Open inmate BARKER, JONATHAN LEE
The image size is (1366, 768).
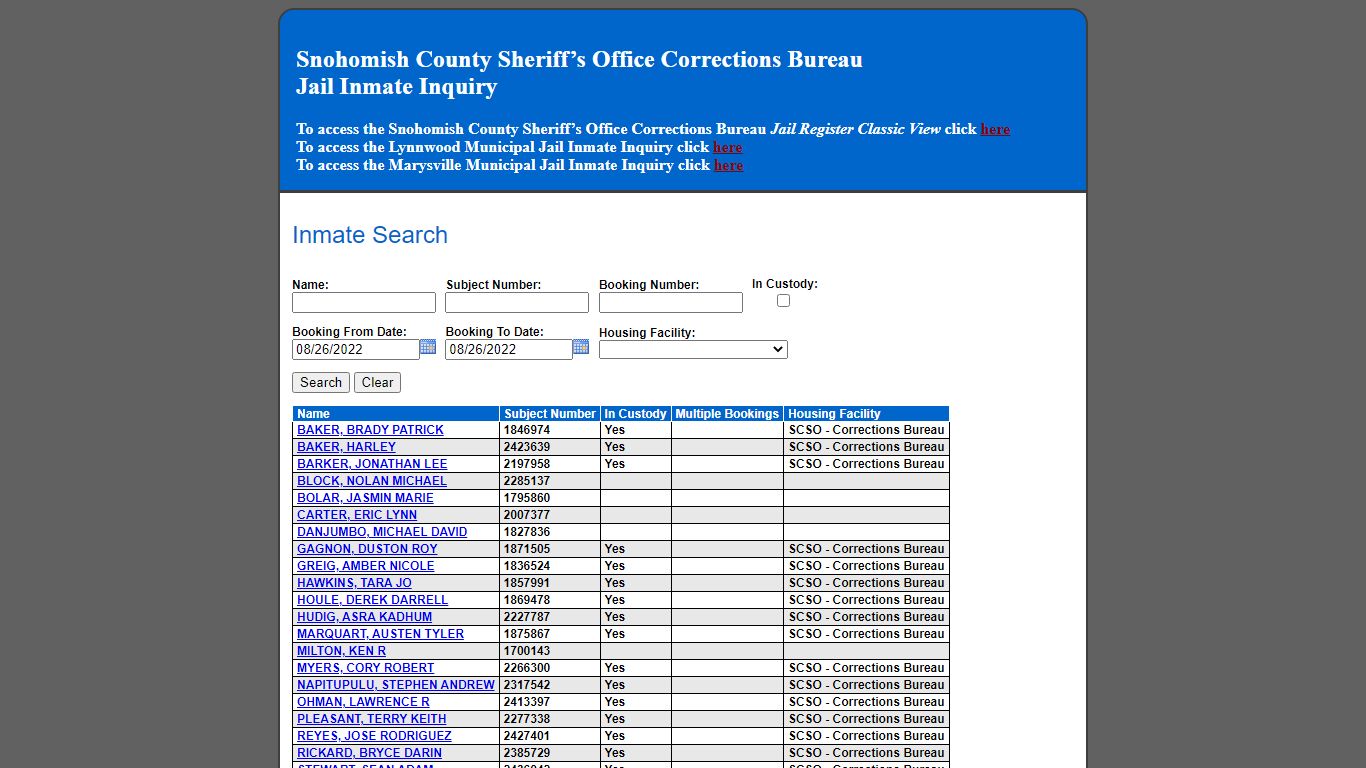click(x=372, y=464)
